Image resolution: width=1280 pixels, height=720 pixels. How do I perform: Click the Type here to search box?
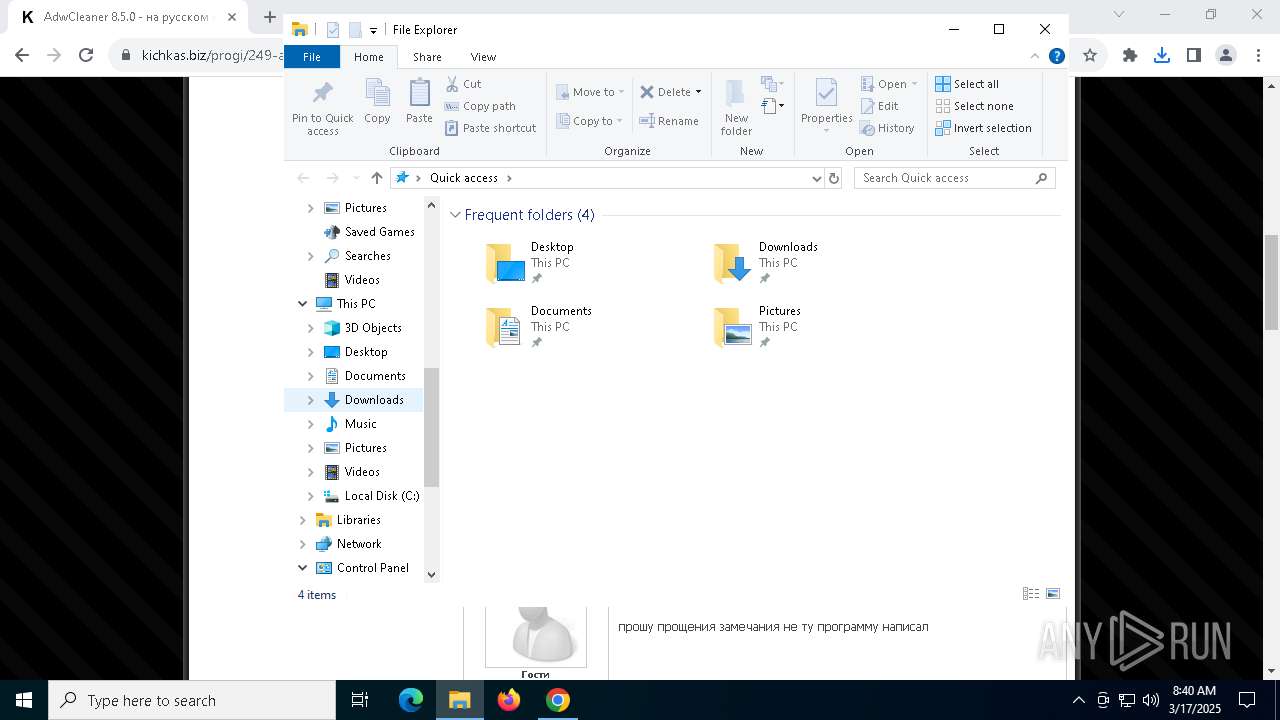[192, 700]
